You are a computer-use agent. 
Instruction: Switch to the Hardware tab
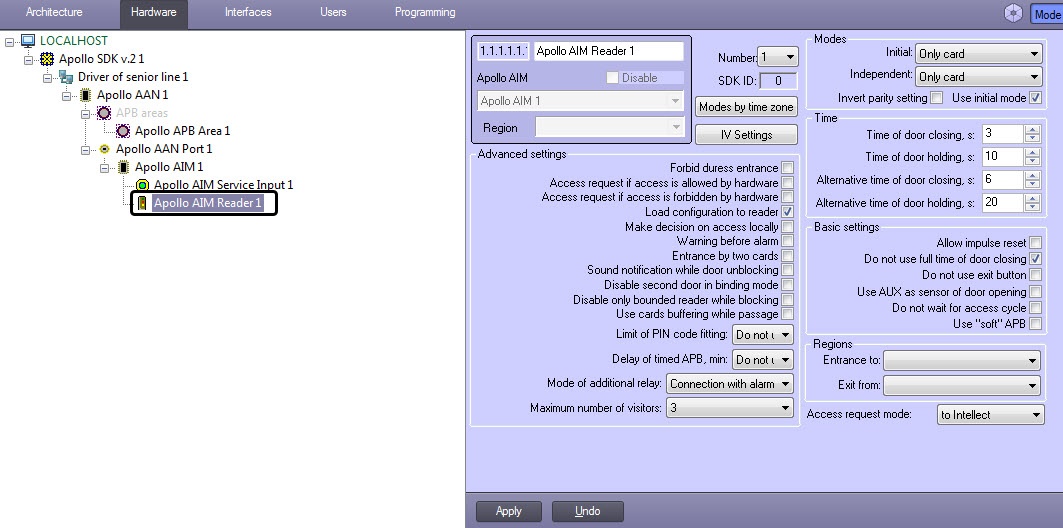pyautogui.click(x=154, y=12)
